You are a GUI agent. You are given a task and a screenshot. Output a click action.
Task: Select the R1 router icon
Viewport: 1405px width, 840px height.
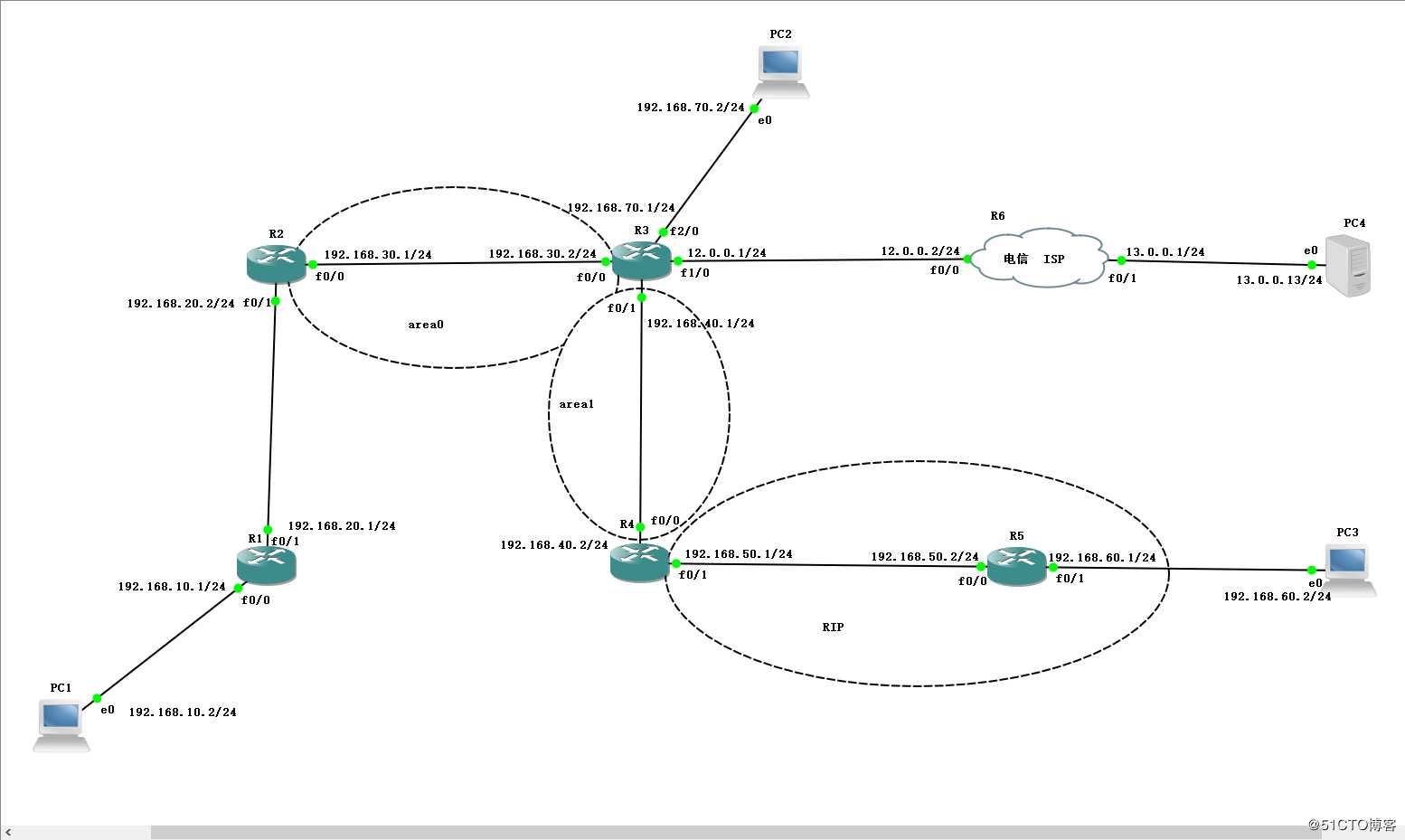[266, 565]
